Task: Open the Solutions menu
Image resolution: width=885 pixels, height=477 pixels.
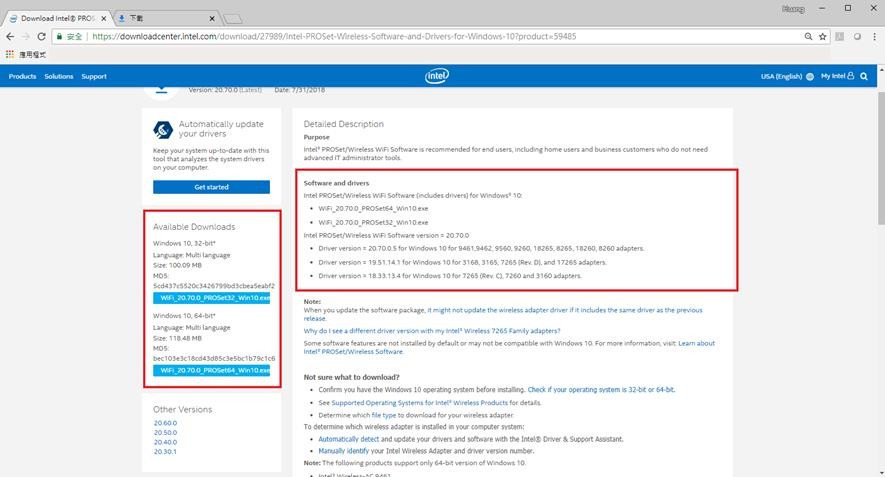Action: [x=58, y=76]
